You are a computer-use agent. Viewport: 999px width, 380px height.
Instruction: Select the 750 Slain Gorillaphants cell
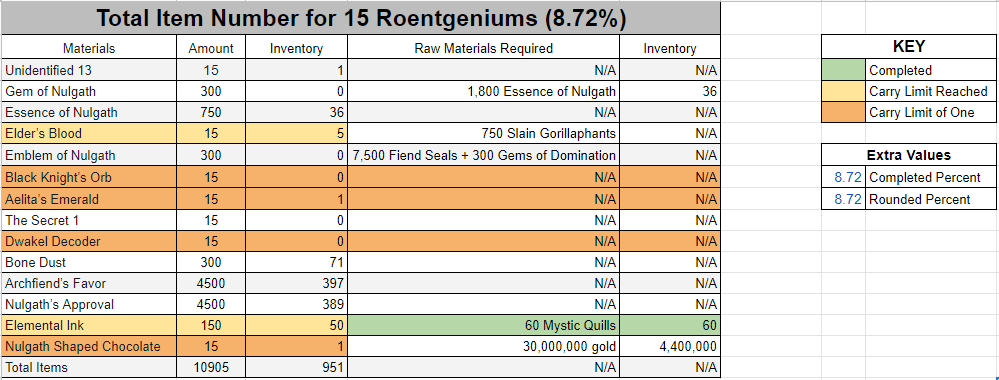tap(484, 134)
